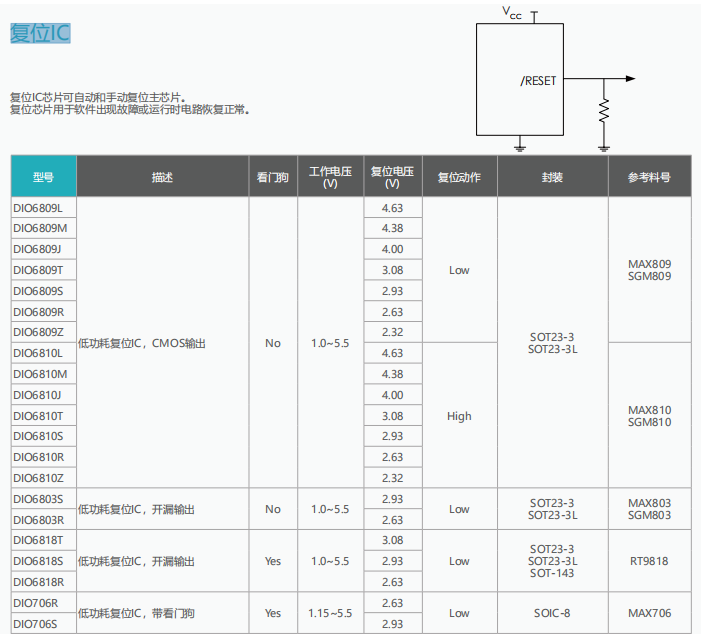Image resolution: width=701 pixels, height=634 pixels.
Task: Click the output arrow of the RESET line
Action: [628, 78]
